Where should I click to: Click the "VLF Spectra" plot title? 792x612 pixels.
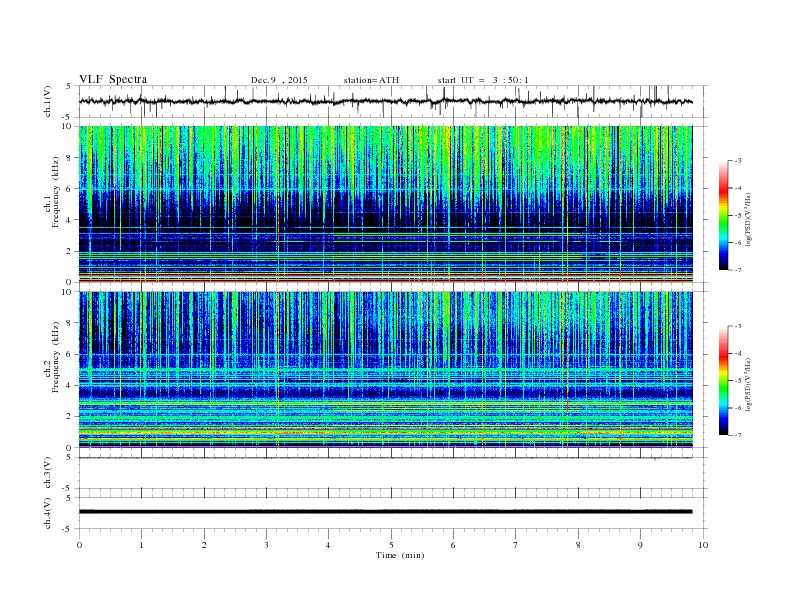click(113, 79)
